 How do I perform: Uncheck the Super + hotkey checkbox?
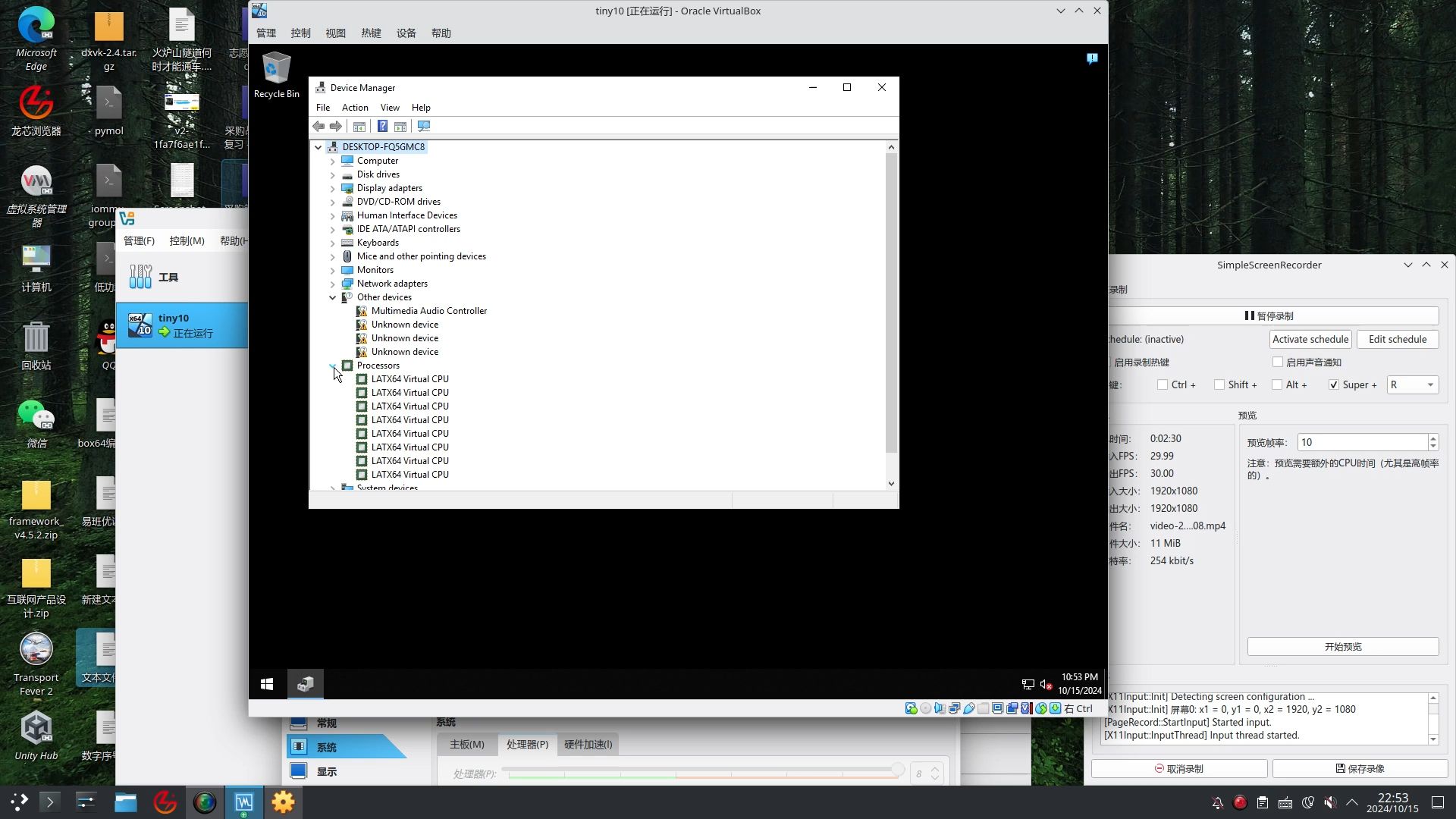pyautogui.click(x=1334, y=385)
